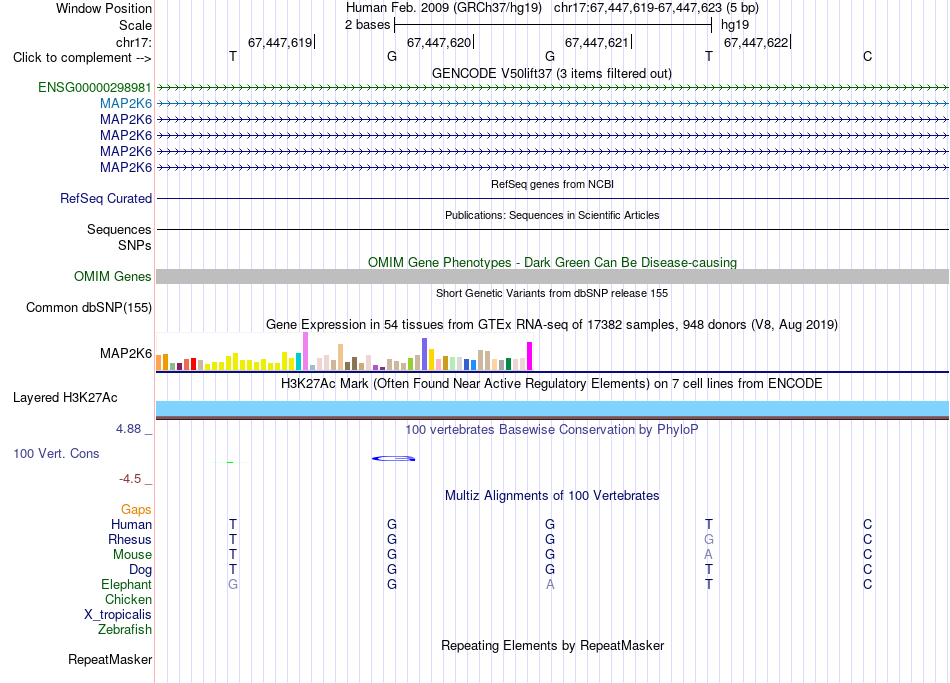Click the Sequences track label
The image size is (950, 683).
click(119, 230)
